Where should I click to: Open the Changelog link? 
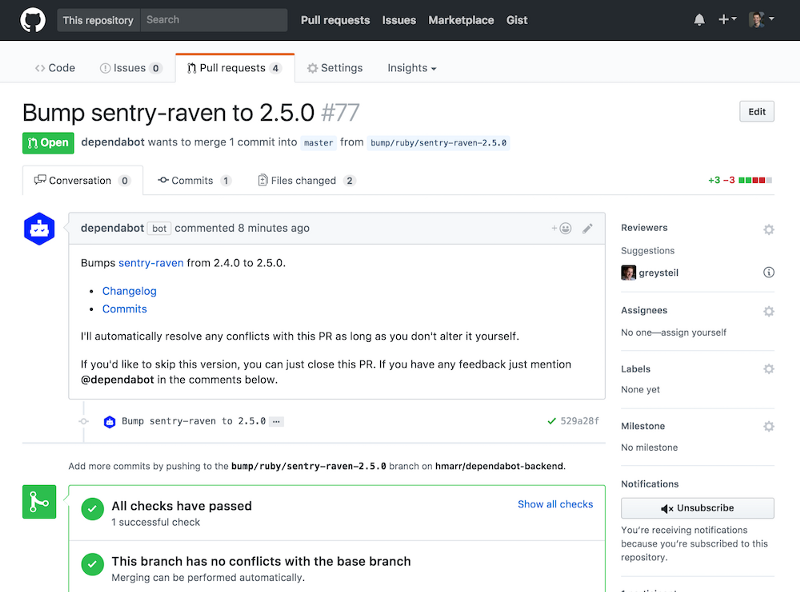tap(129, 290)
